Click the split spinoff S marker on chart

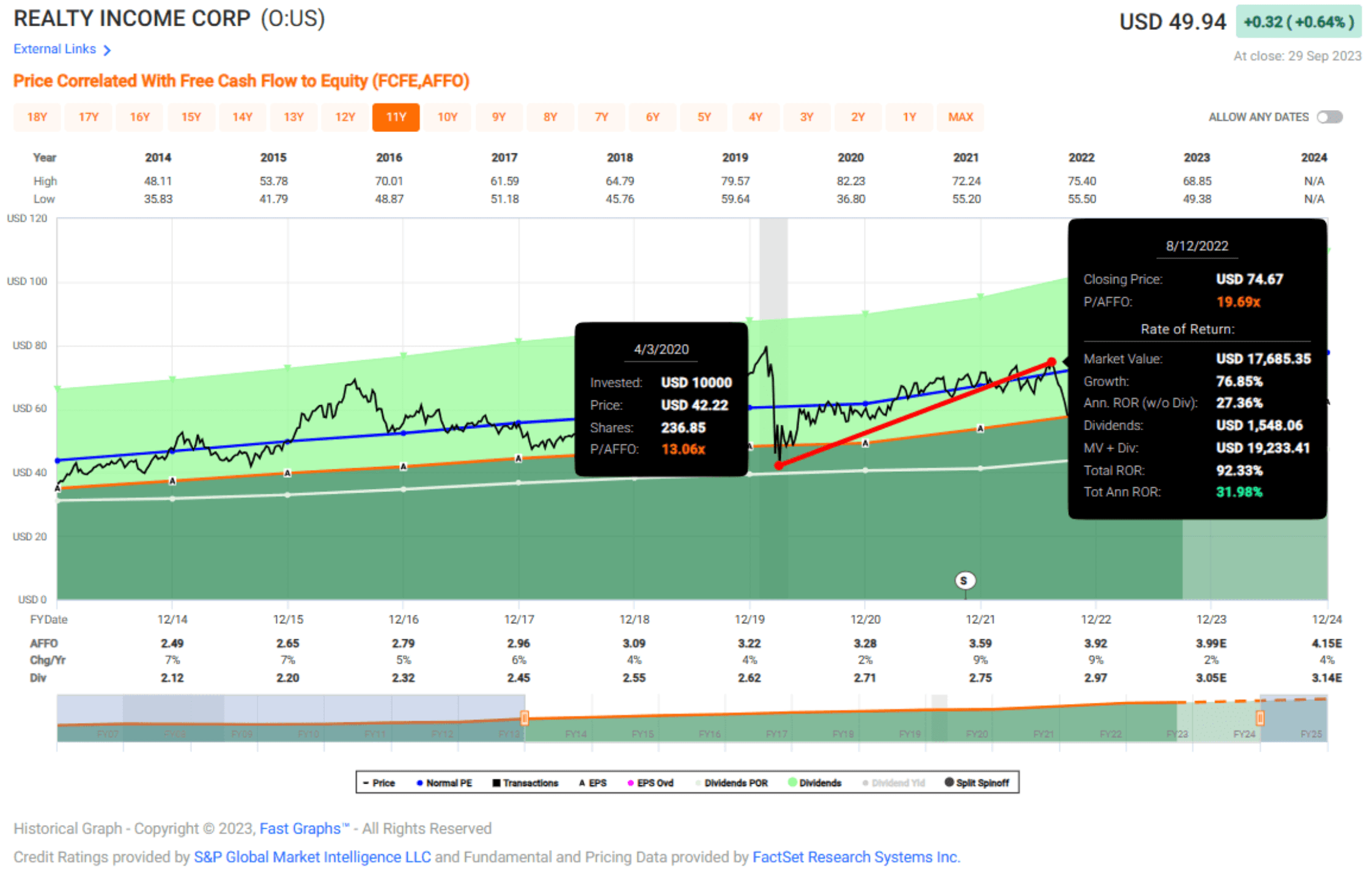click(x=964, y=581)
